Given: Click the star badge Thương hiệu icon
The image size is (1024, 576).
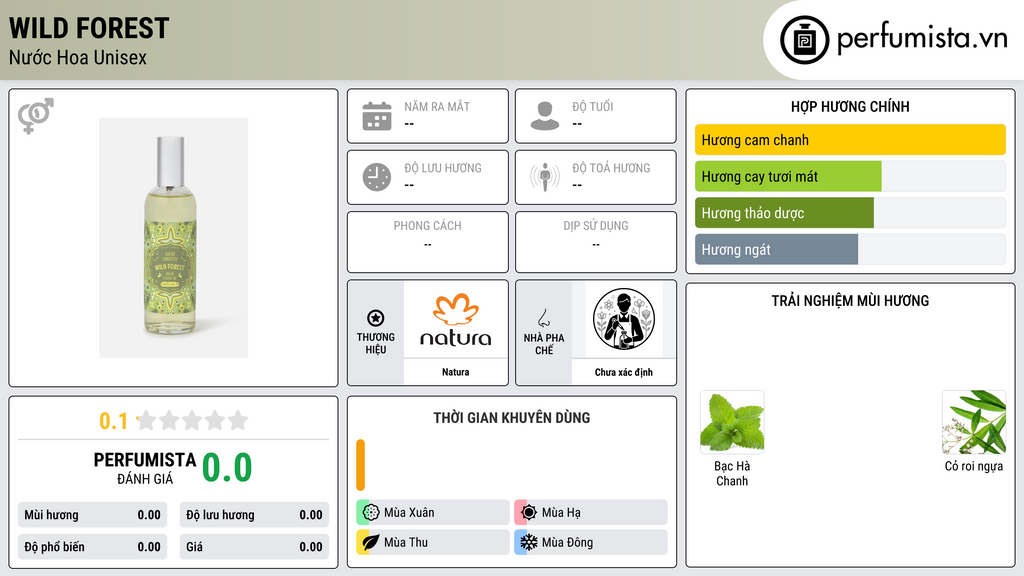Looking at the screenshot, I should click(376, 318).
